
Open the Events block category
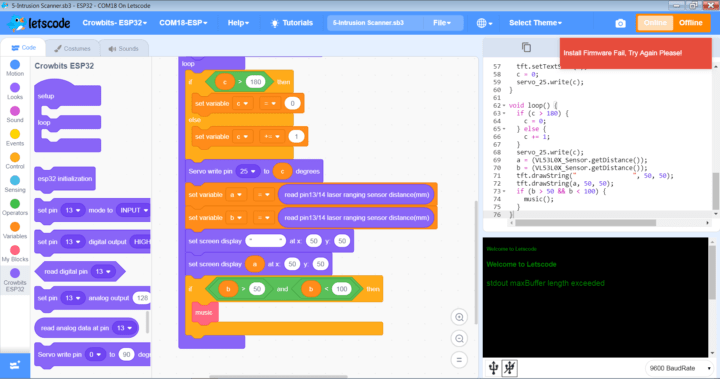15,138
